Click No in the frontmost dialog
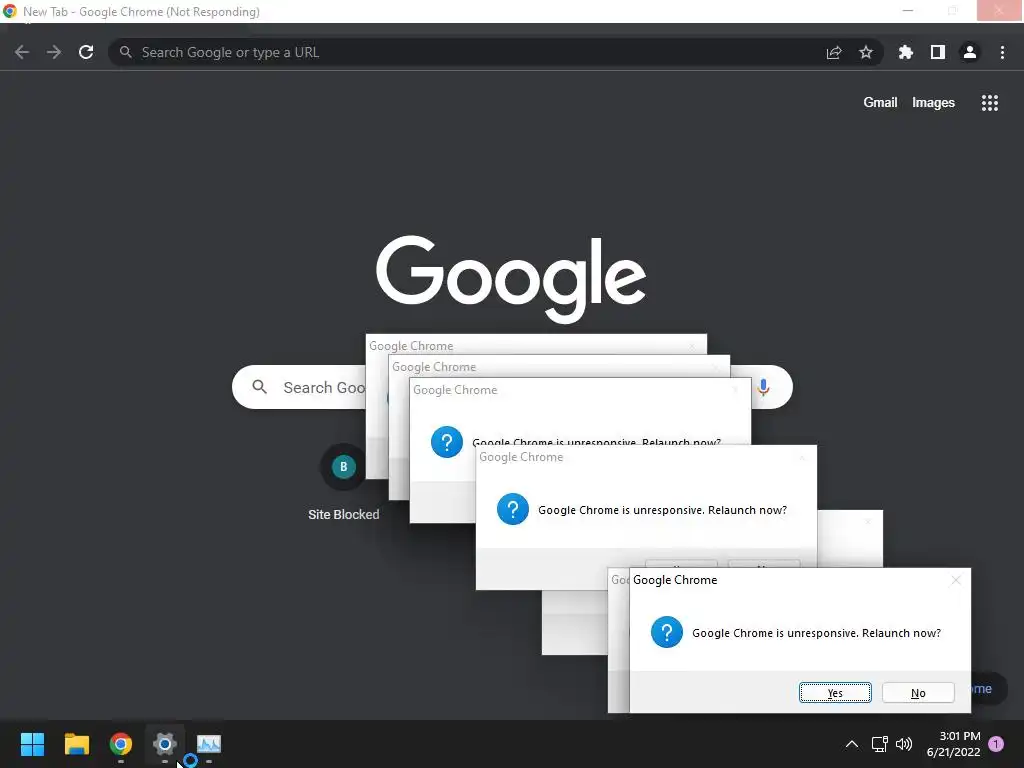Viewport: 1024px width, 768px height. click(918, 692)
